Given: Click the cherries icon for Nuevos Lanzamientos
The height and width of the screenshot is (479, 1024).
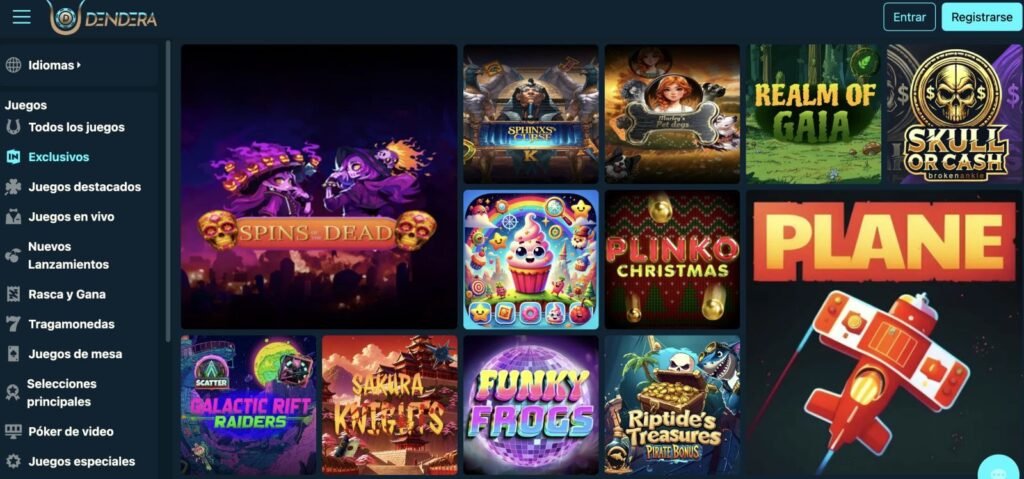Looking at the screenshot, I should [12, 256].
